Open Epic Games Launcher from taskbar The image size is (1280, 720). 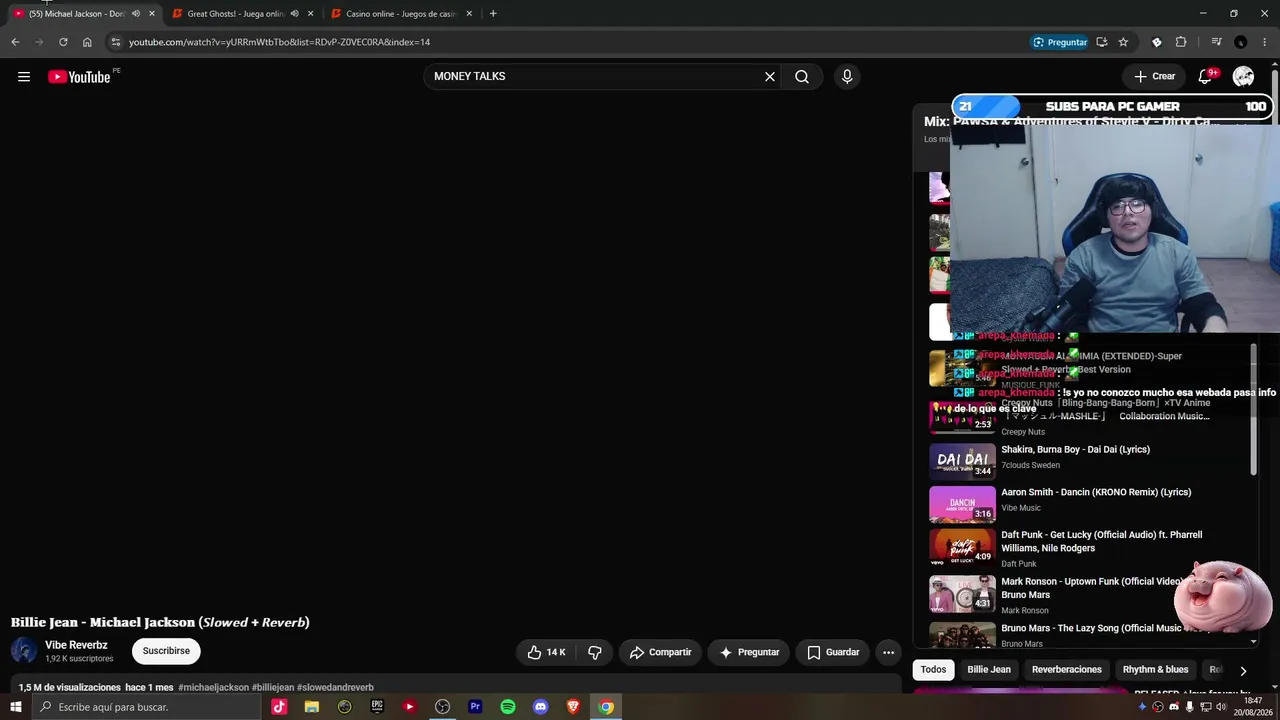point(377,707)
